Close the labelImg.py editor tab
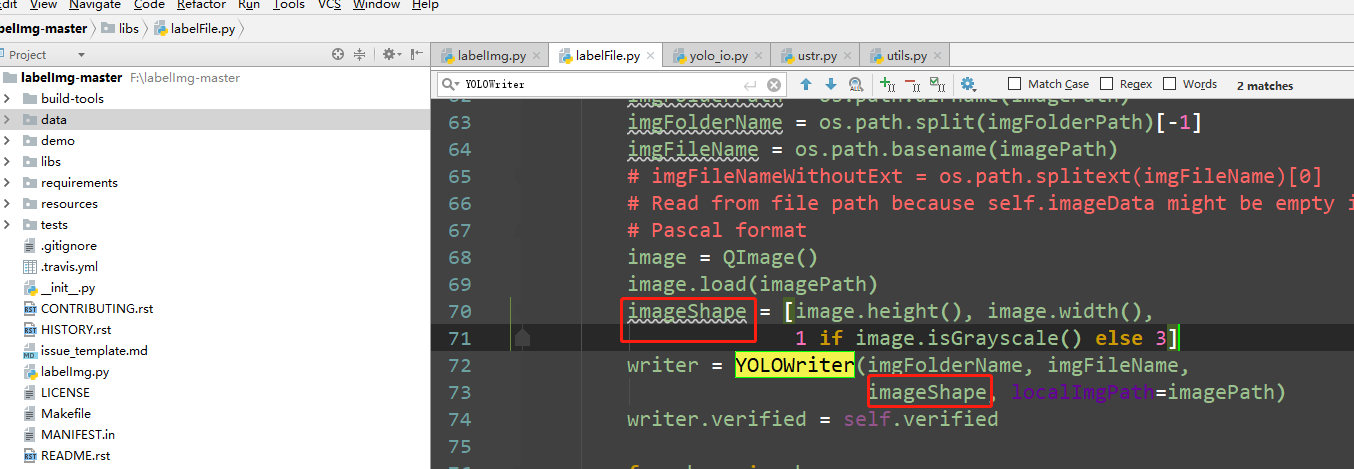 point(536,57)
